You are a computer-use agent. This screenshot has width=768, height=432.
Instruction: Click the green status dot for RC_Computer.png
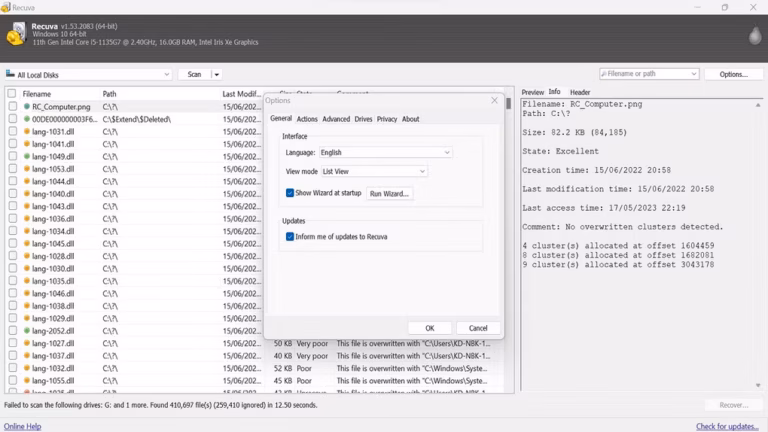pyautogui.click(x=26, y=106)
